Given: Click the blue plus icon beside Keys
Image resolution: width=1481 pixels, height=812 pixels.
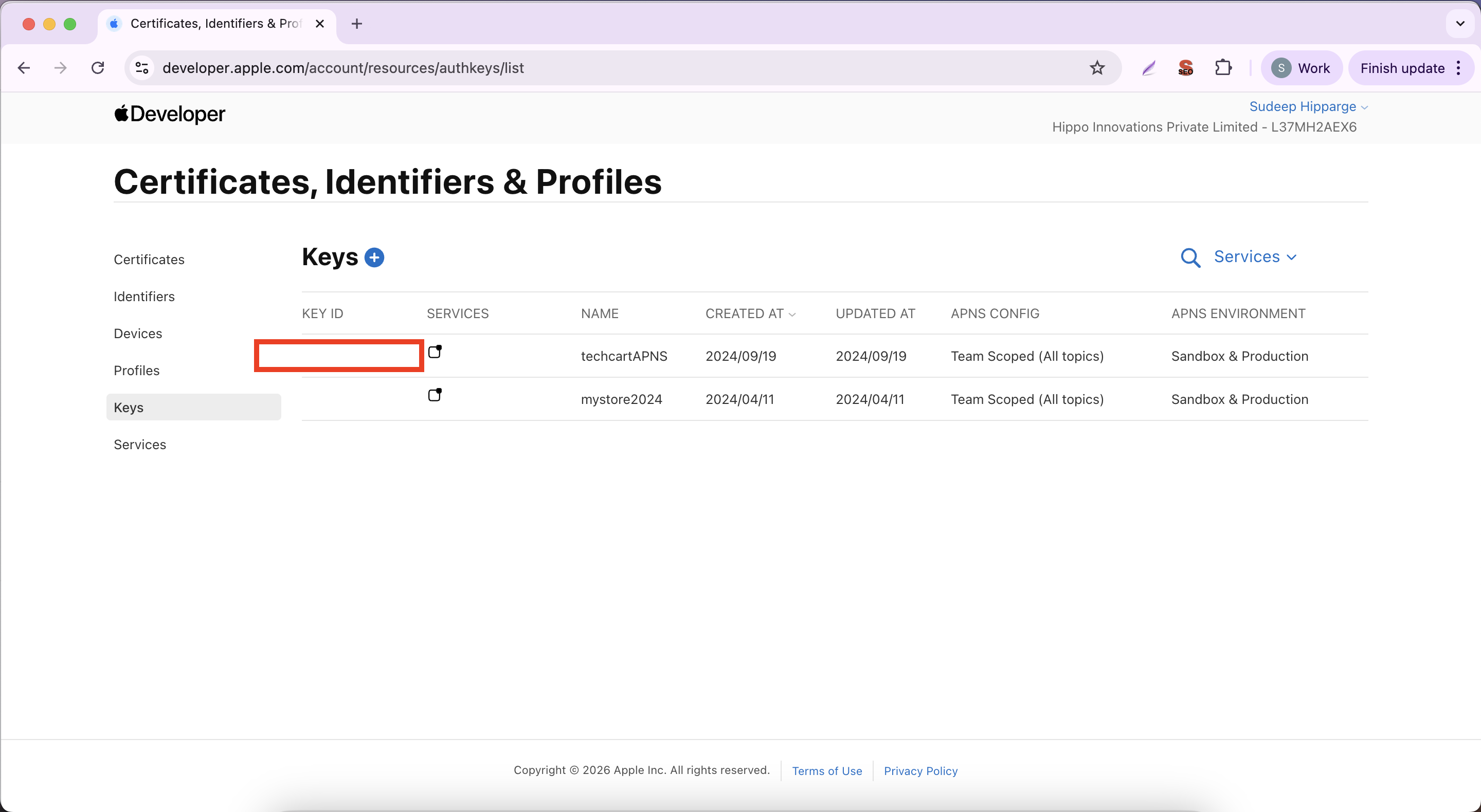Looking at the screenshot, I should (x=374, y=257).
